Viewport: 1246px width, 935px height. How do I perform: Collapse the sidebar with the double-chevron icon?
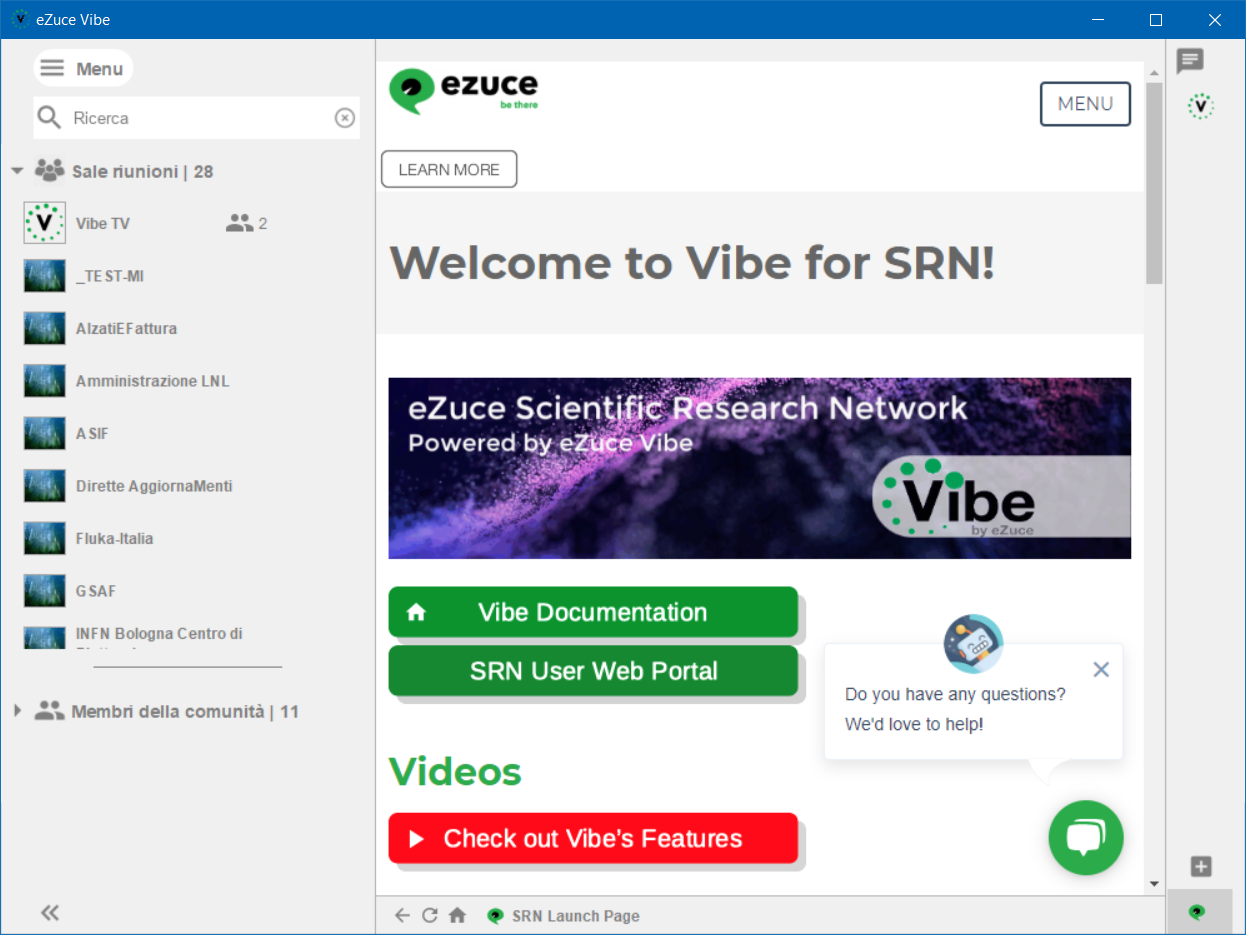(49, 912)
